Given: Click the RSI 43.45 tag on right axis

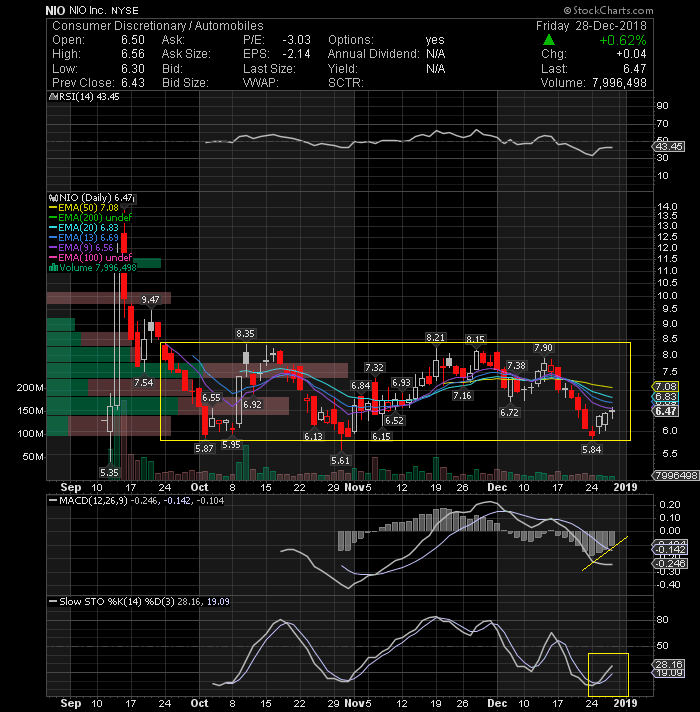Looking at the screenshot, I should tap(668, 147).
